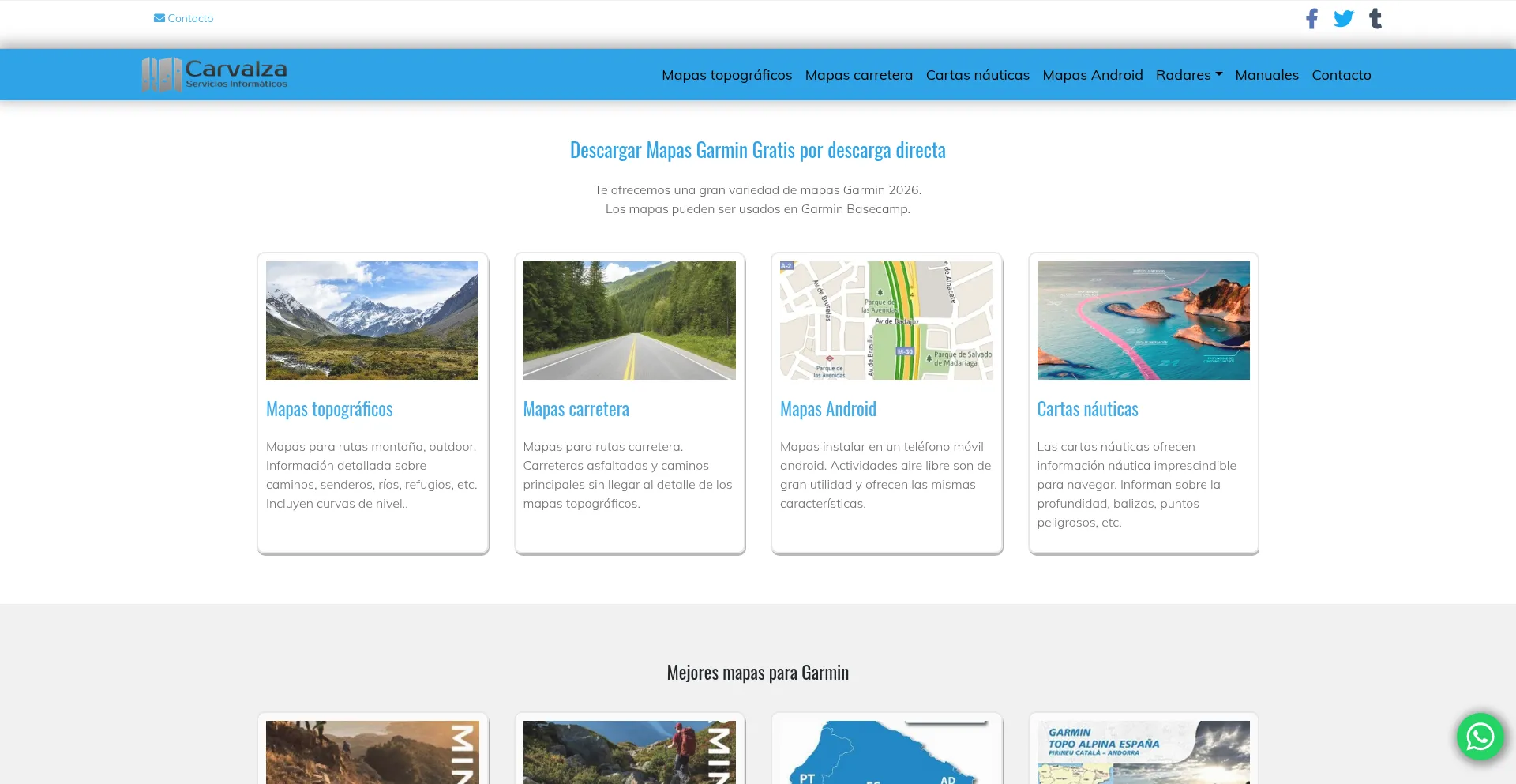Open the Cartas náuticas card heading
This screenshot has height=784, width=1516.
tap(1087, 409)
